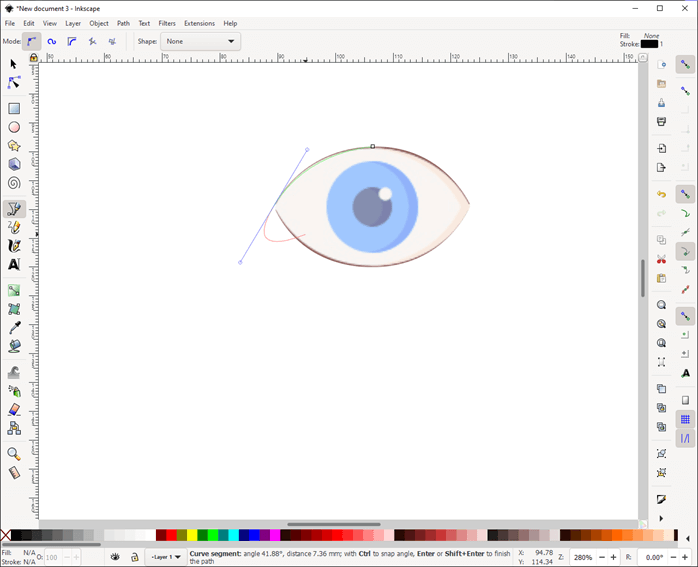
Task: Click the zoom percentage field
Action: click(582, 557)
